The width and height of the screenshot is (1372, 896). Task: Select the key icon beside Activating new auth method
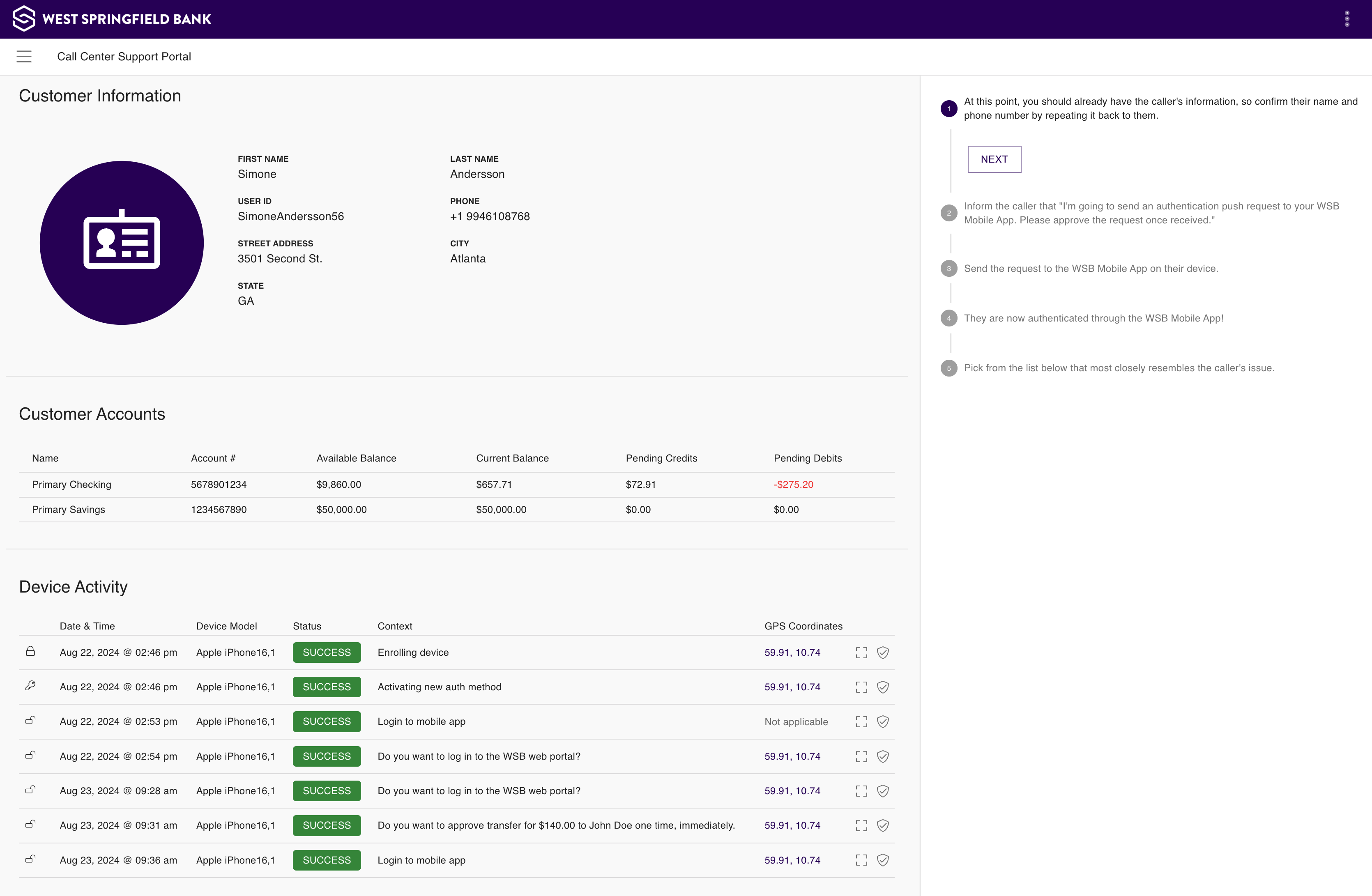coord(30,686)
